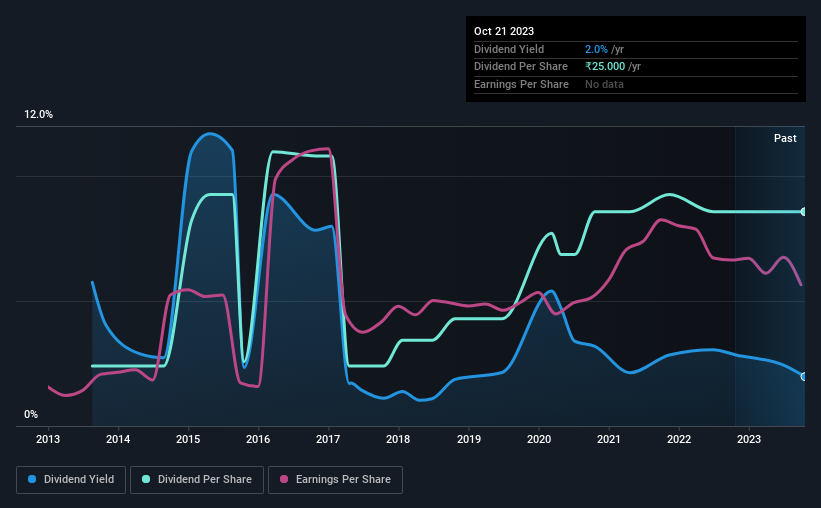Click the 2023 x-axis label
Viewport: 821px width, 508px height.
[x=749, y=439]
